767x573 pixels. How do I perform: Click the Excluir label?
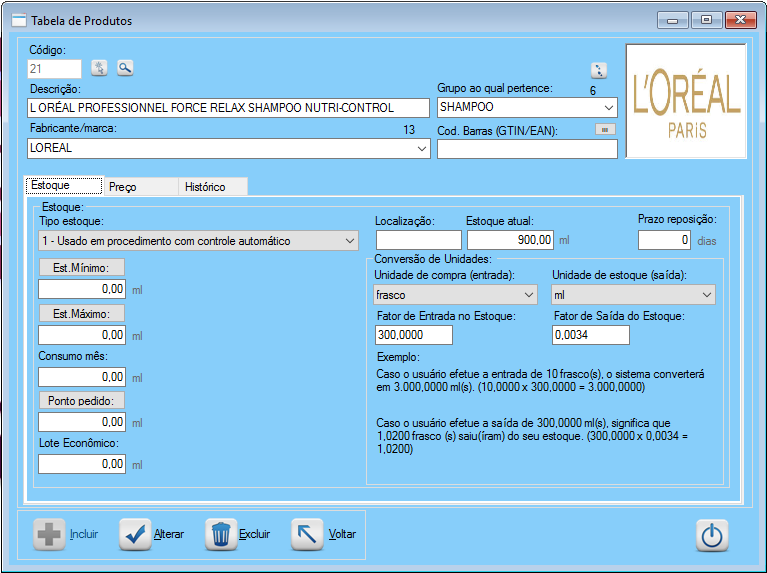coord(254,534)
